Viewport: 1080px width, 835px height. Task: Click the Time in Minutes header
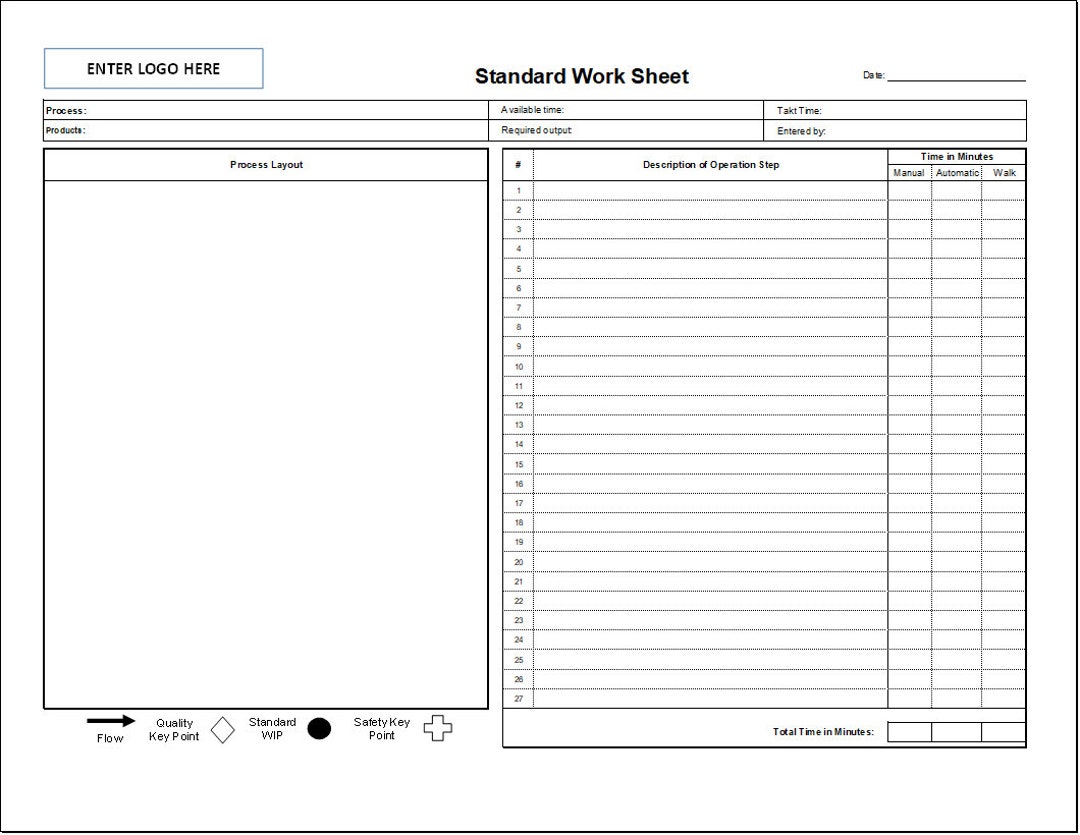(x=956, y=156)
